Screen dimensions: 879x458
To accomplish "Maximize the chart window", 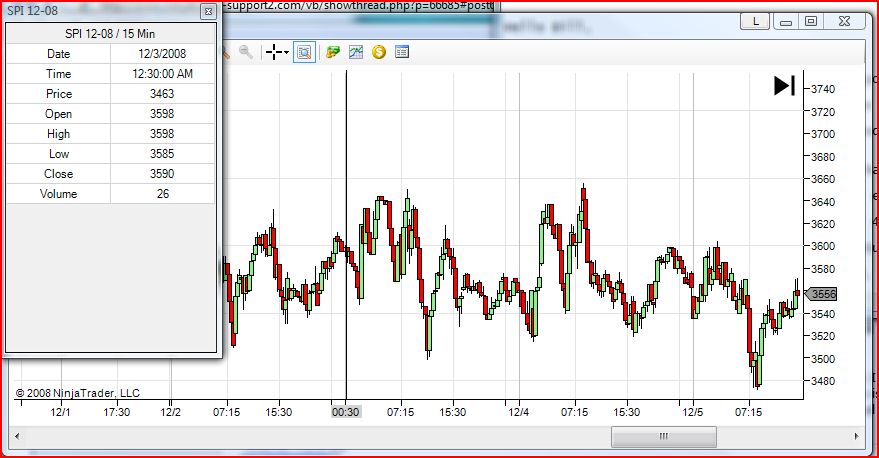I will click(811, 21).
